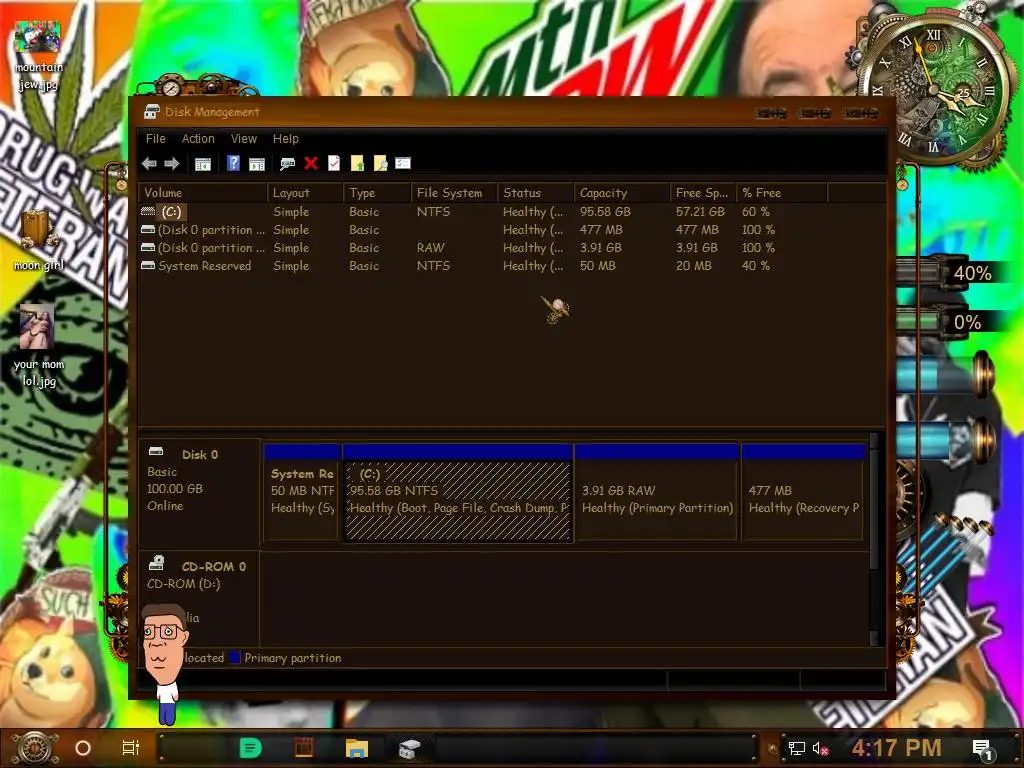The height and width of the screenshot is (768, 1024).
Task: Click the muted volume tray icon
Action: coord(820,748)
